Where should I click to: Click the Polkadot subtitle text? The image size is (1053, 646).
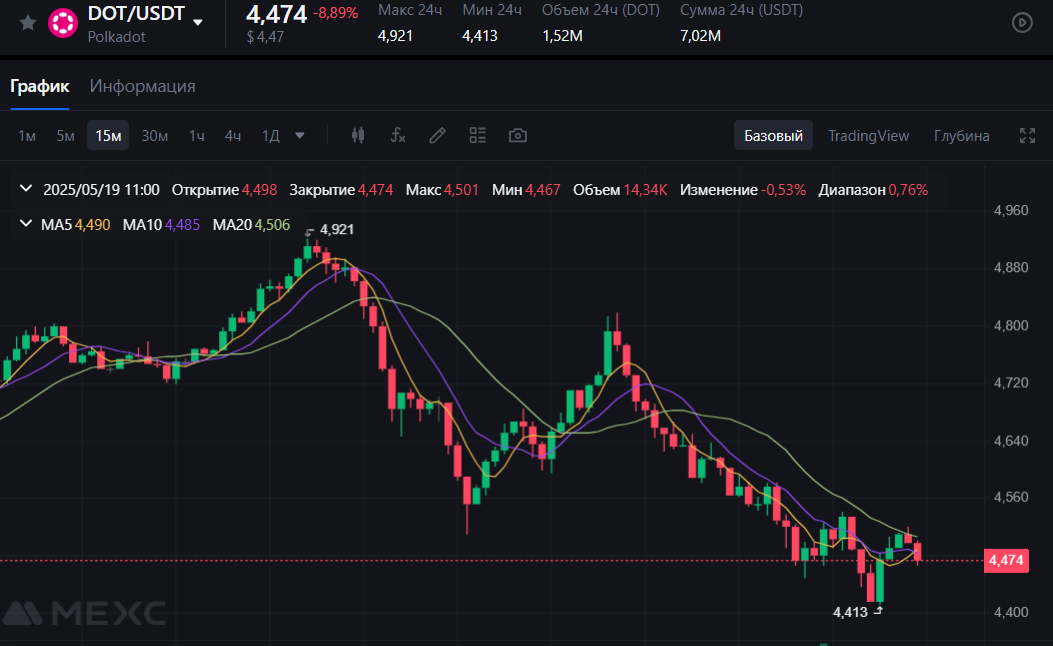(116, 37)
